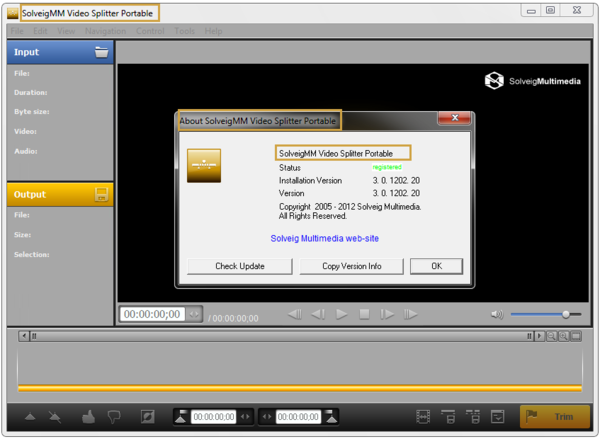
Task: Click the Output save icon
Action: (101, 194)
